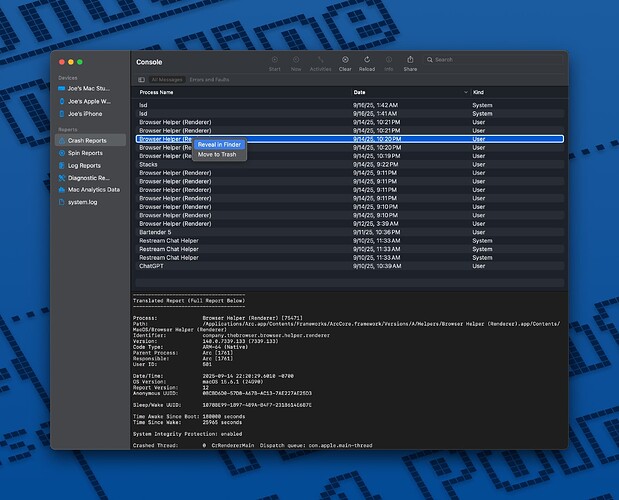This screenshot has width=619, height=500.
Task: Open Log Reports in sidebar
Action: coord(84,165)
